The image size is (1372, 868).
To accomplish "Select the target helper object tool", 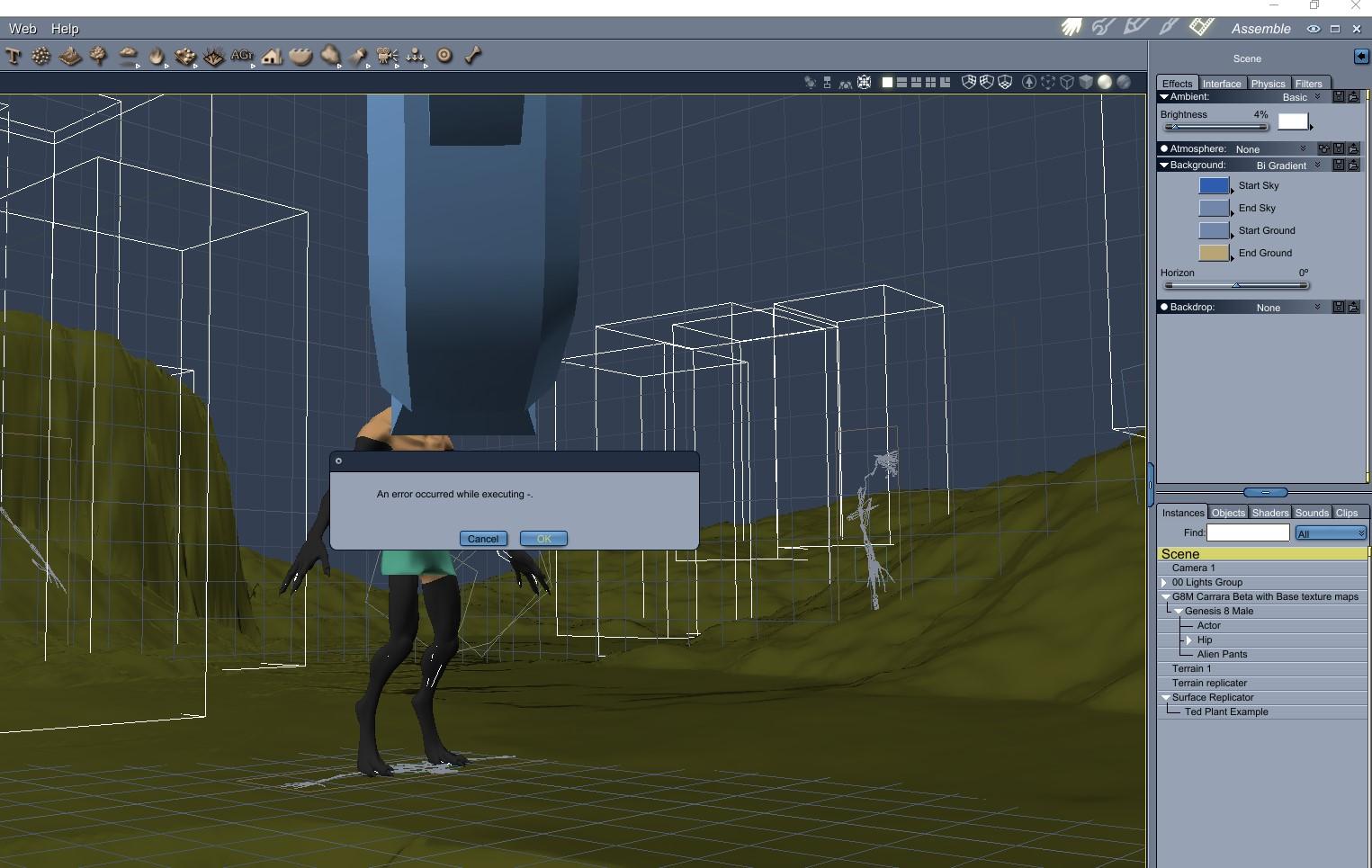I will tap(444, 56).
